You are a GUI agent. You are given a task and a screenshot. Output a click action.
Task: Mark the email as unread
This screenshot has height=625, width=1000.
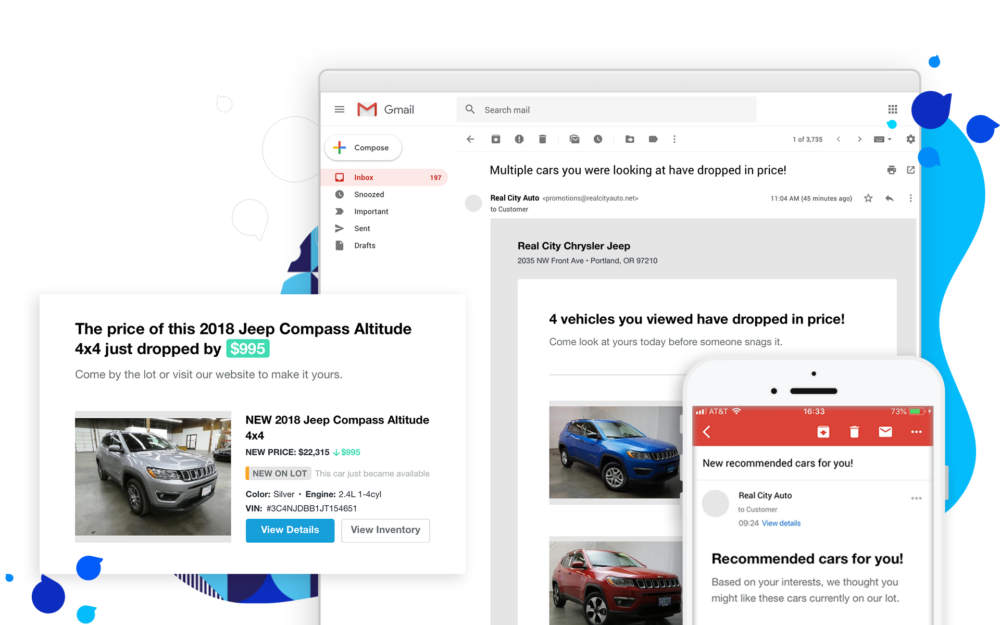tap(575, 139)
